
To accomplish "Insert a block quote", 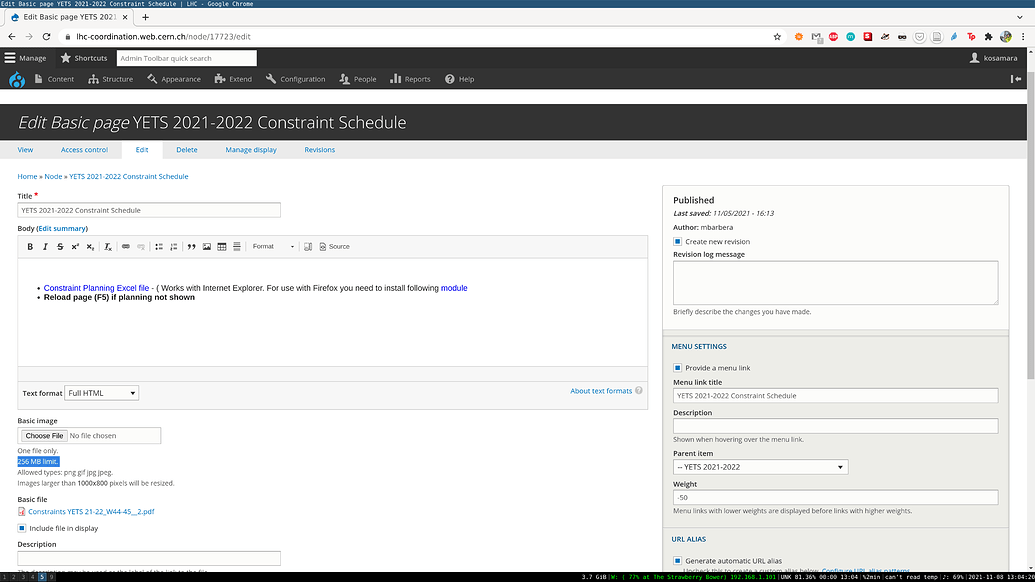I will tap(191, 247).
